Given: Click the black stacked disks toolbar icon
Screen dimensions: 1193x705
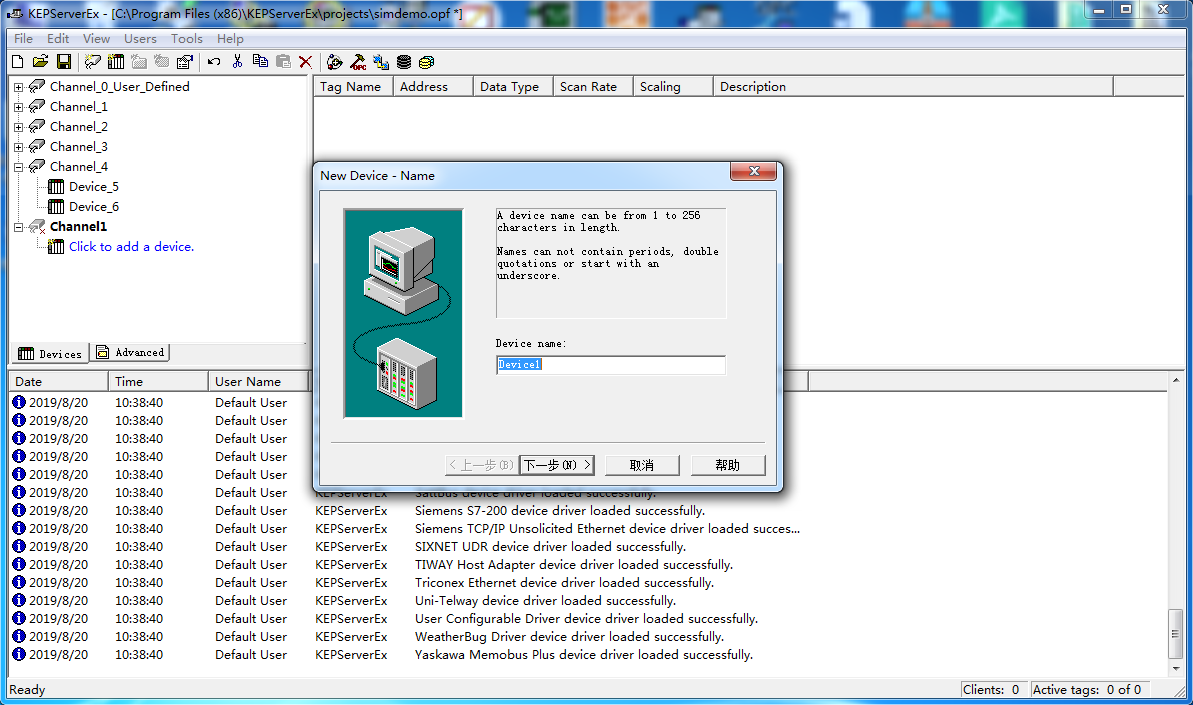Looking at the screenshot, I should (404, 62).
